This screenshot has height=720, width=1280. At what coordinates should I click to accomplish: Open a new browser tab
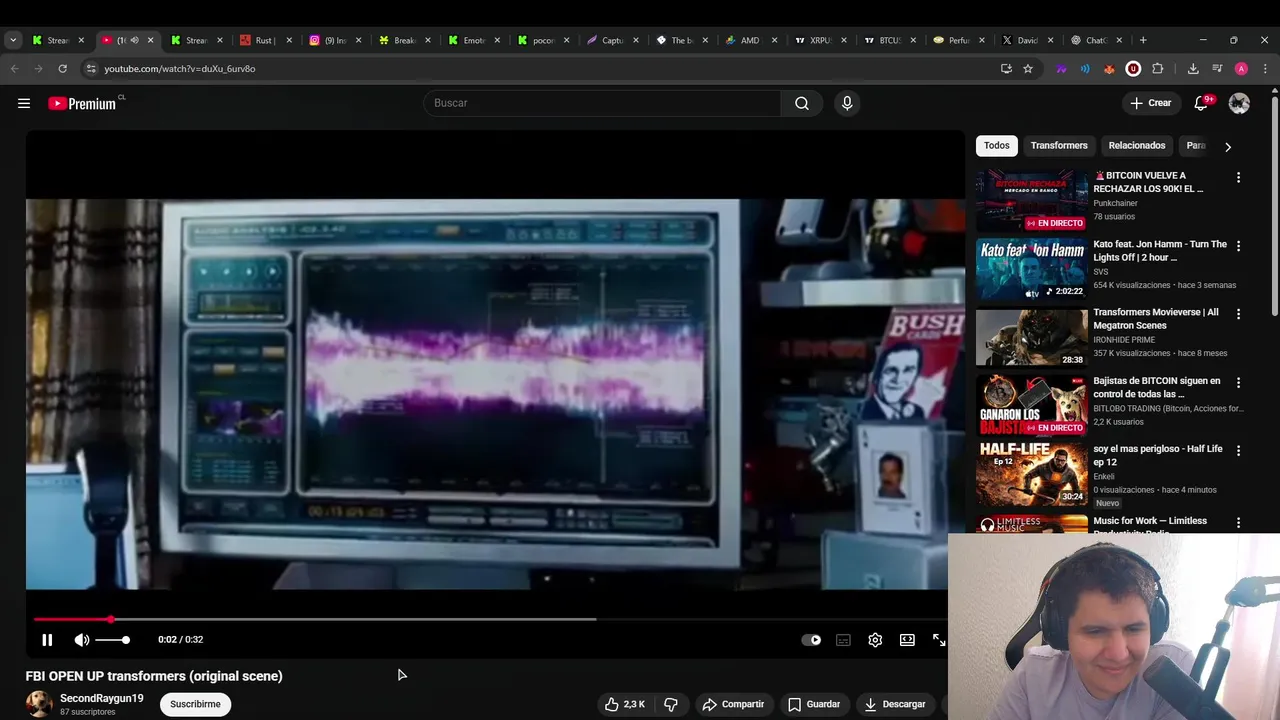click(x=1143, y=40)
